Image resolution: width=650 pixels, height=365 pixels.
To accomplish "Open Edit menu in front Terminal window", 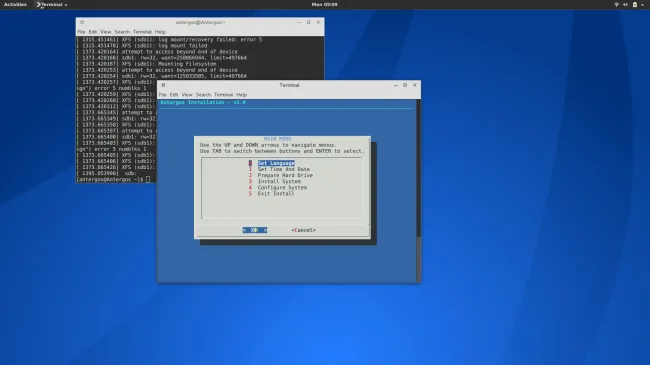I will click(174, 95).
